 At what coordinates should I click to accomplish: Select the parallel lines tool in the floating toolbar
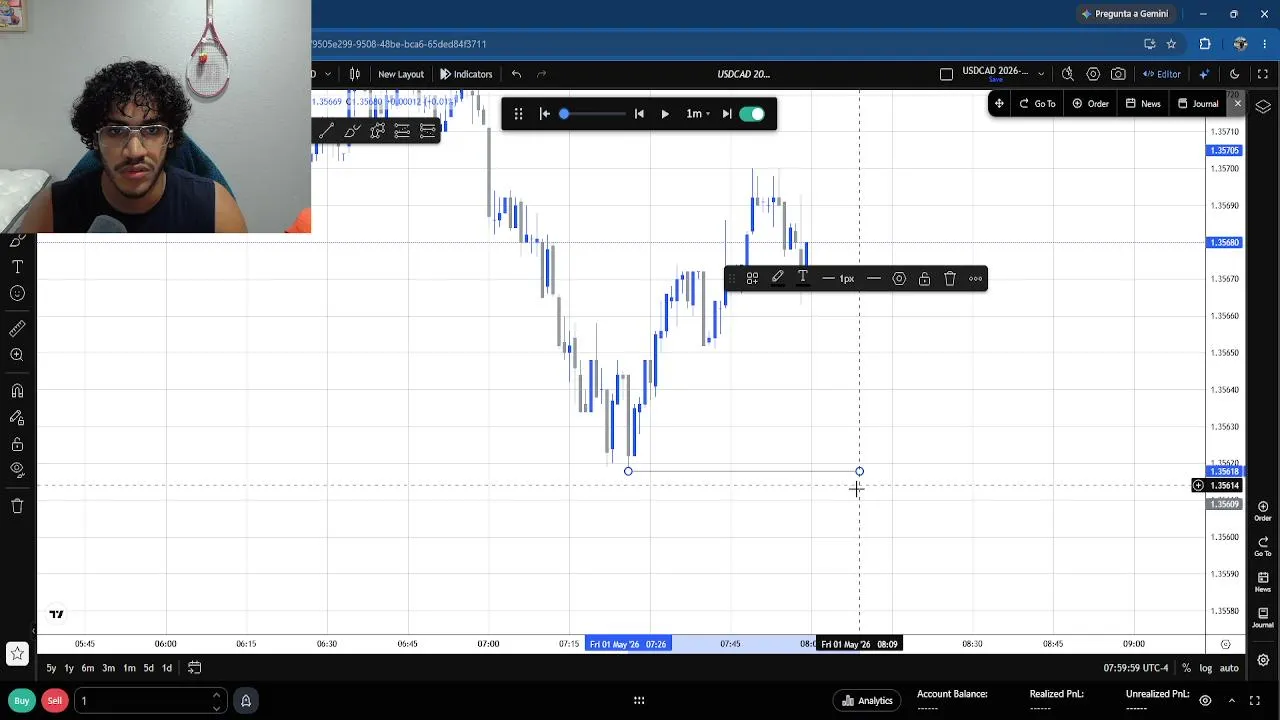(x=402, y=131)
